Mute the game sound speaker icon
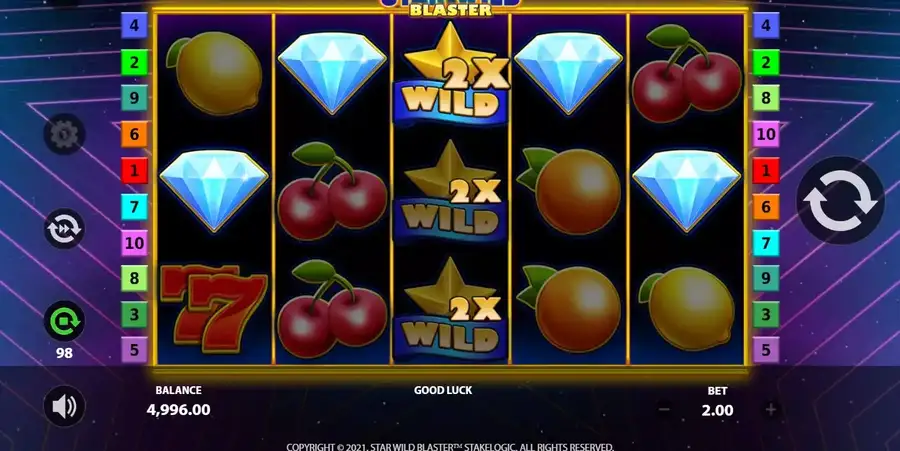The height and width of the screenshot is (451, 900). [x=64, y=406]
